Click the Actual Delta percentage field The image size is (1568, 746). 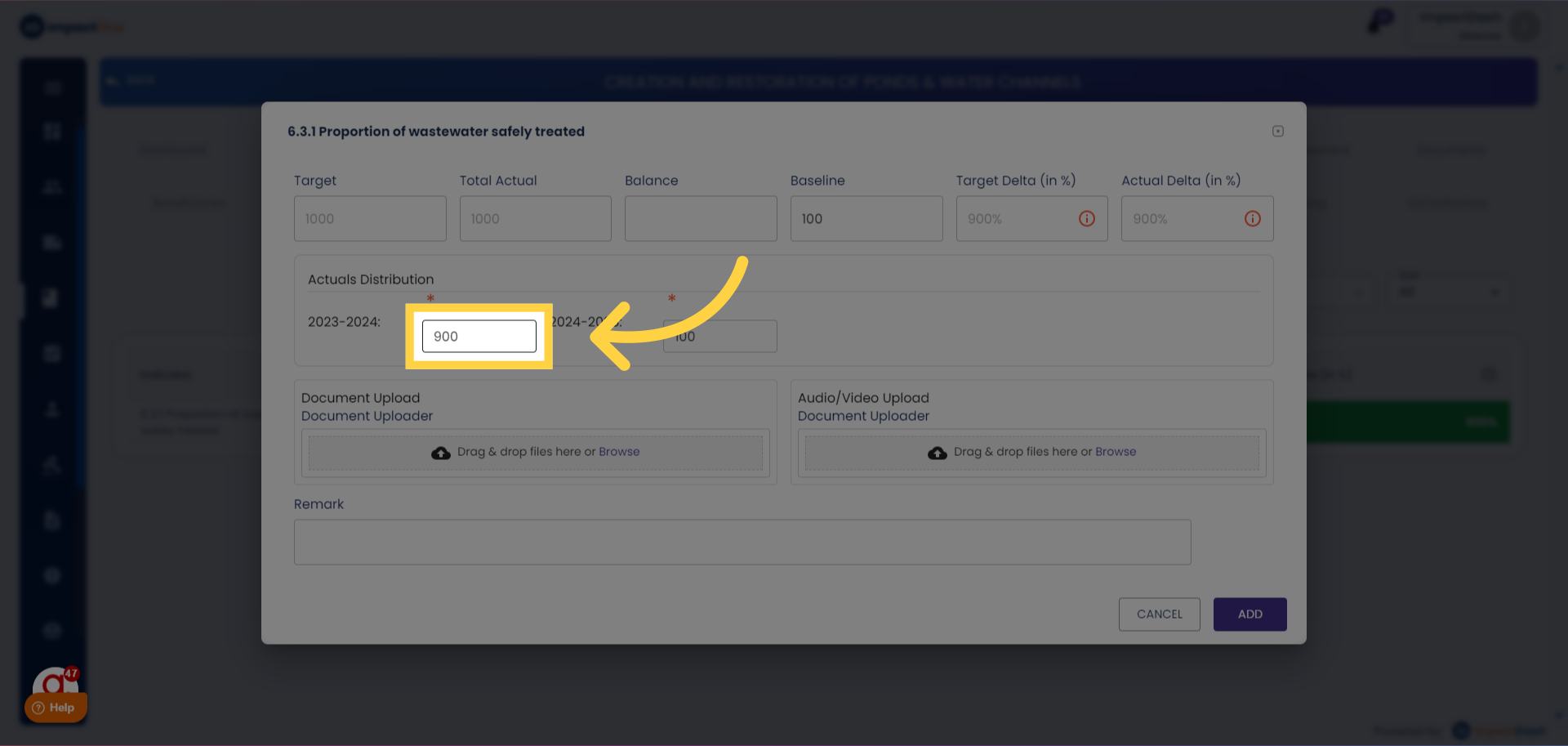(x=1181, y=218)
